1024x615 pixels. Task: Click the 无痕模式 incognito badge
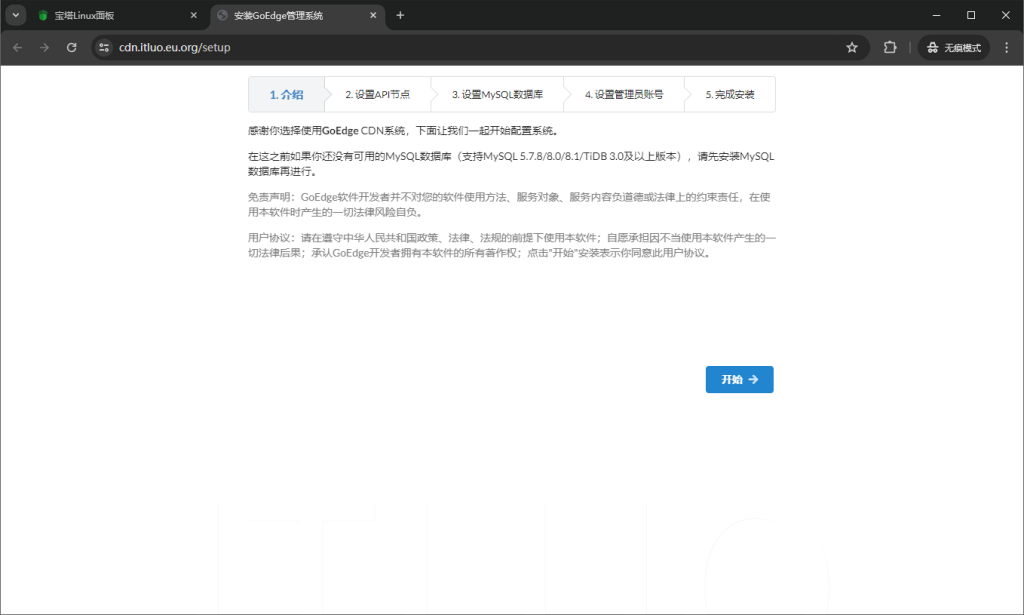coord(952,46)
